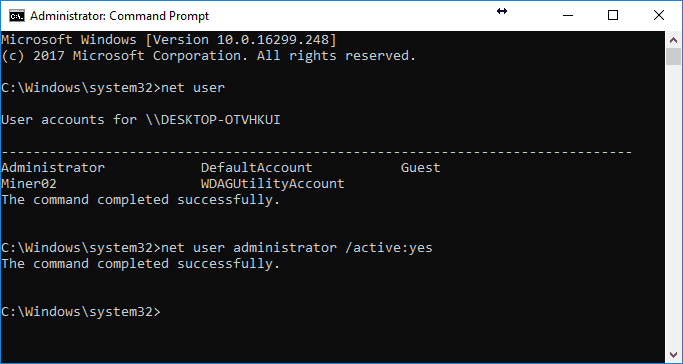Click the Windows version text line
The height and width of the screenshot is (364, 683).
[169, 40]
